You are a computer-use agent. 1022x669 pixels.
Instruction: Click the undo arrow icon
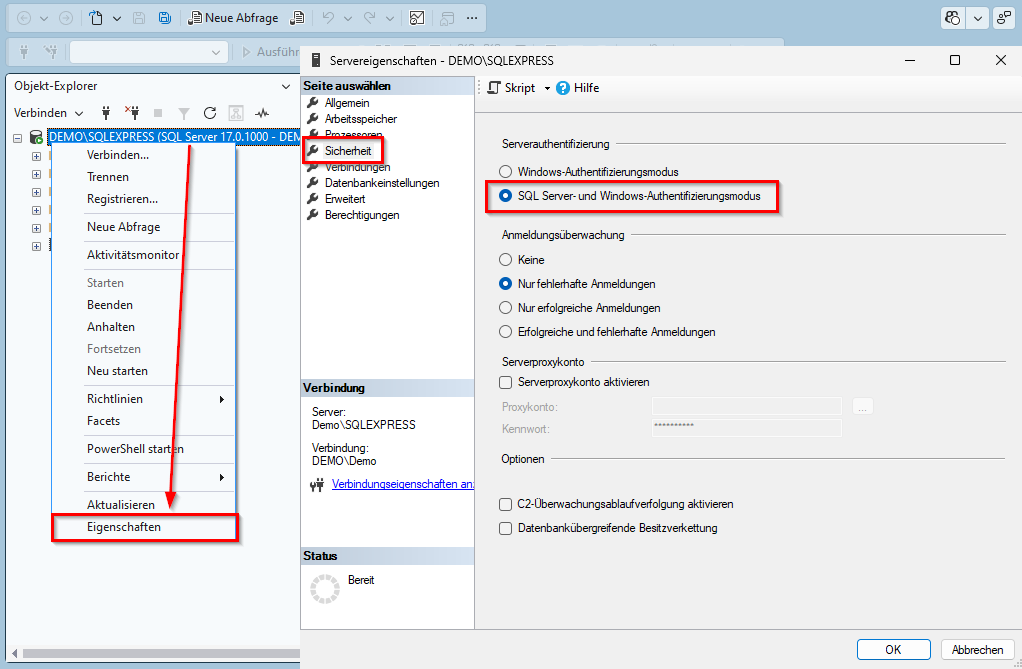[328, 18]
